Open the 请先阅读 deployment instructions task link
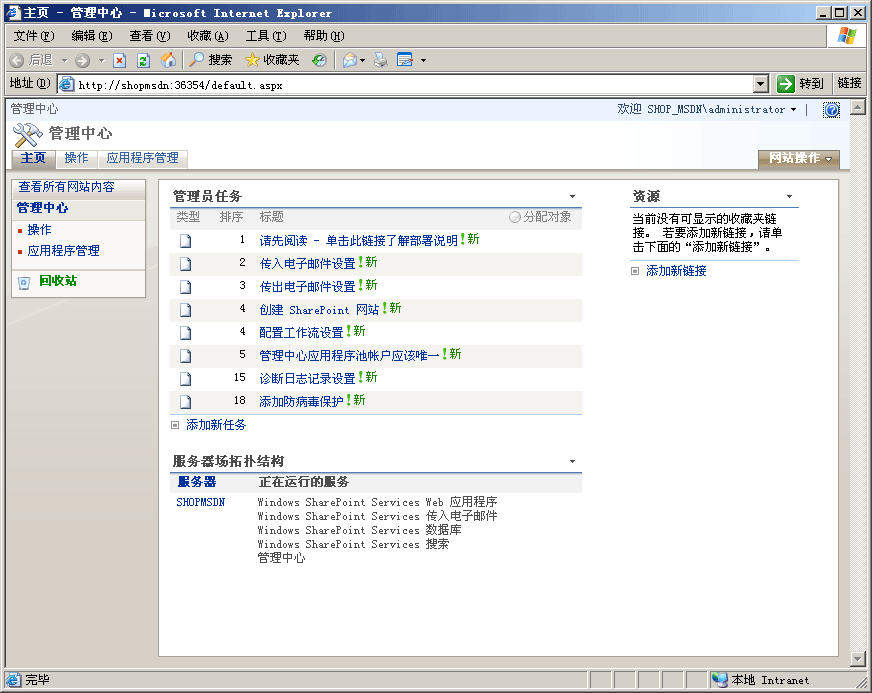The image size is (872, 693). point(358,240)
